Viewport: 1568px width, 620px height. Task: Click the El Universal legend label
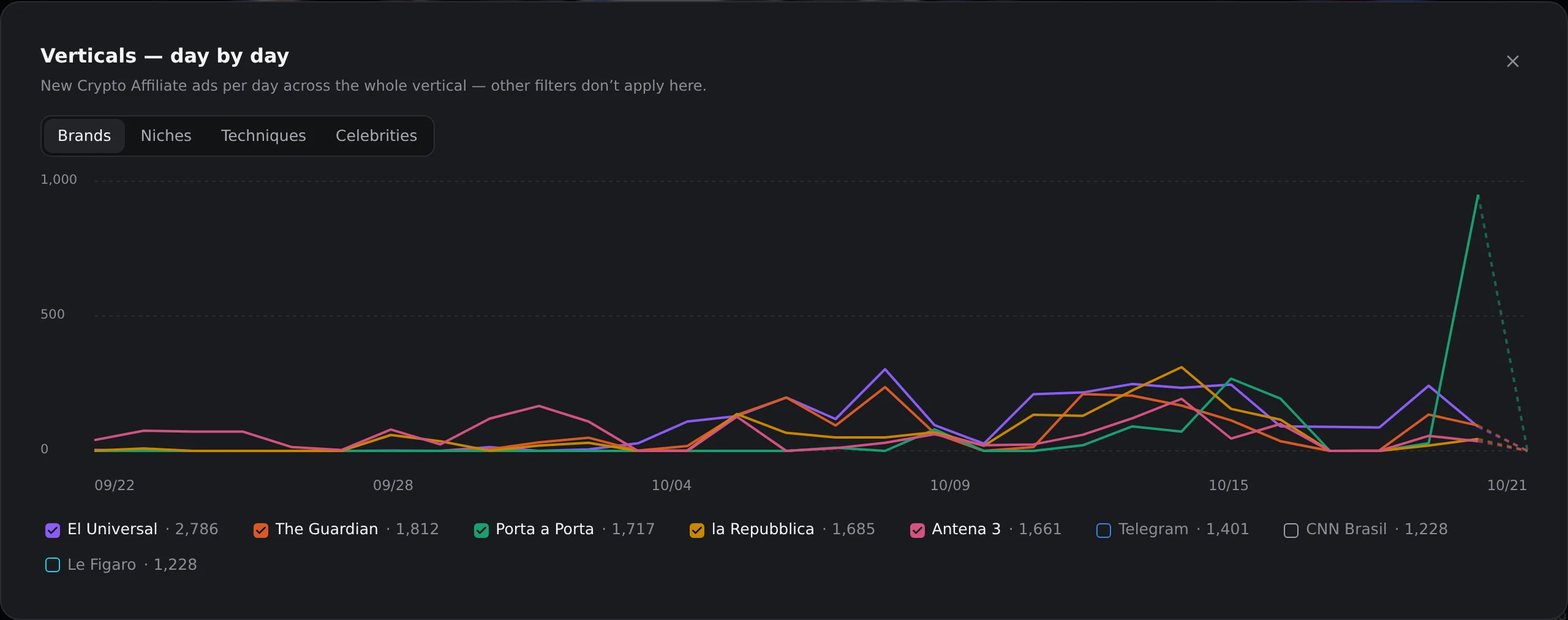112,529
